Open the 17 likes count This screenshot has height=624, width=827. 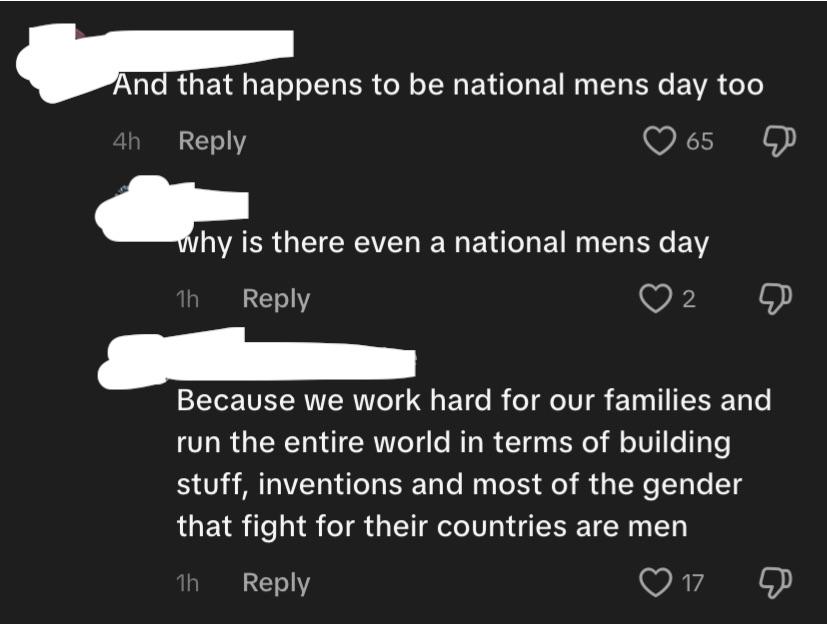693,583
